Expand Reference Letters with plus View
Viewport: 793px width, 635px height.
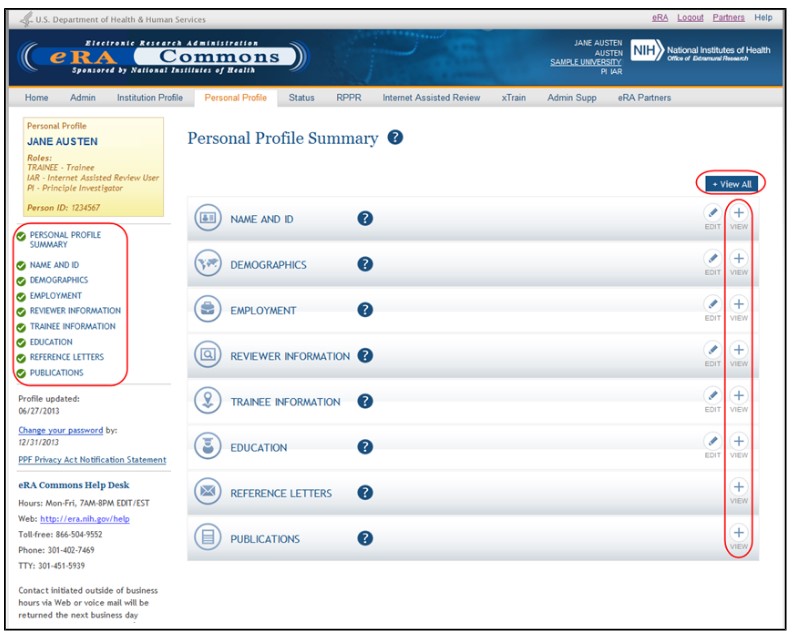pos(738,491)
